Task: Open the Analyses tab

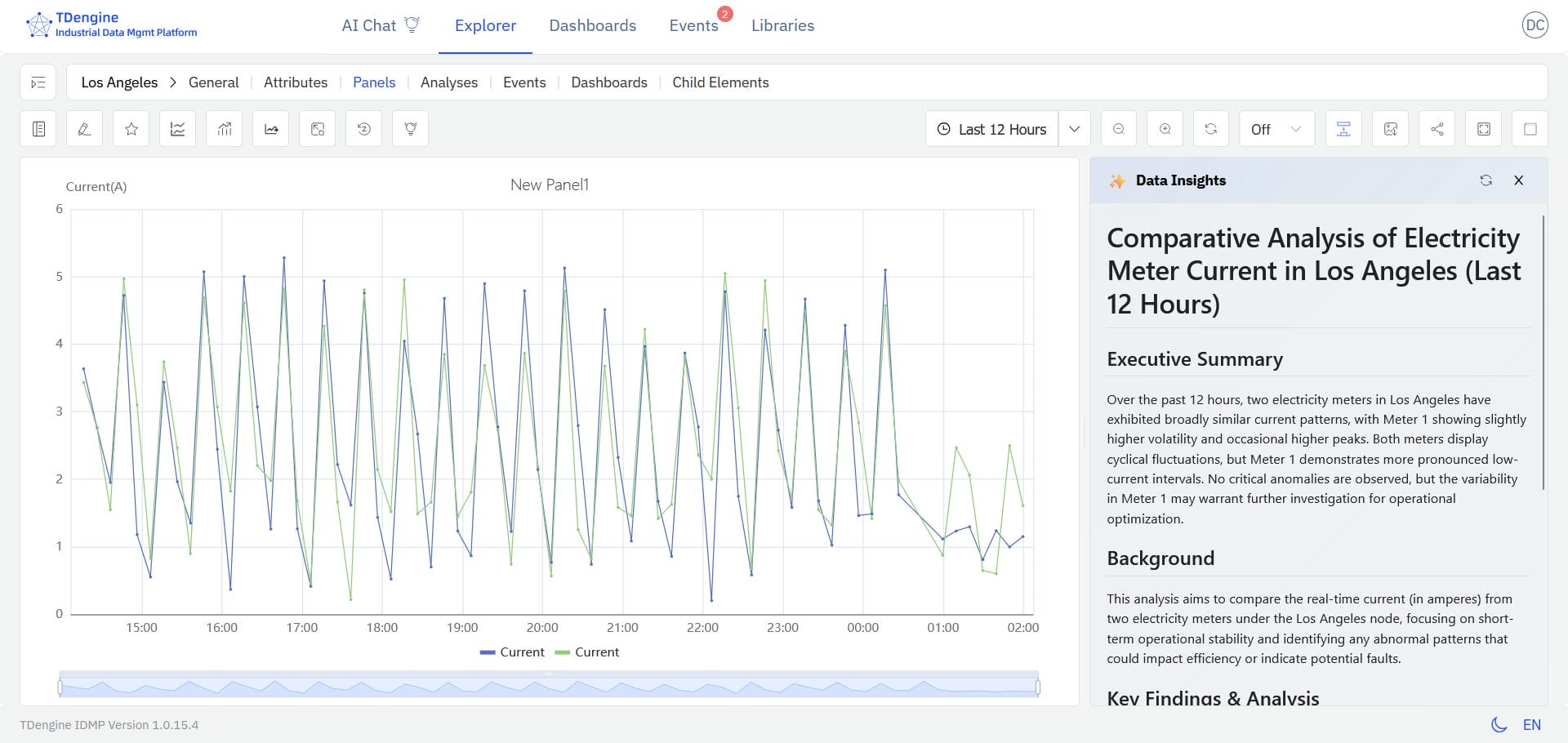Action: coord(449,82)
